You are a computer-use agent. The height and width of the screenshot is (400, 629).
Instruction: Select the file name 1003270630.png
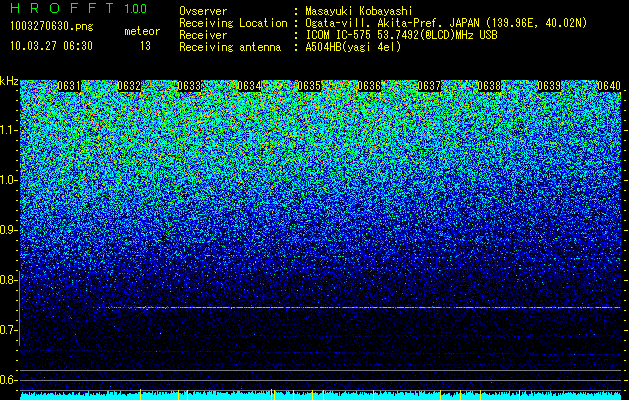[52, 27]
